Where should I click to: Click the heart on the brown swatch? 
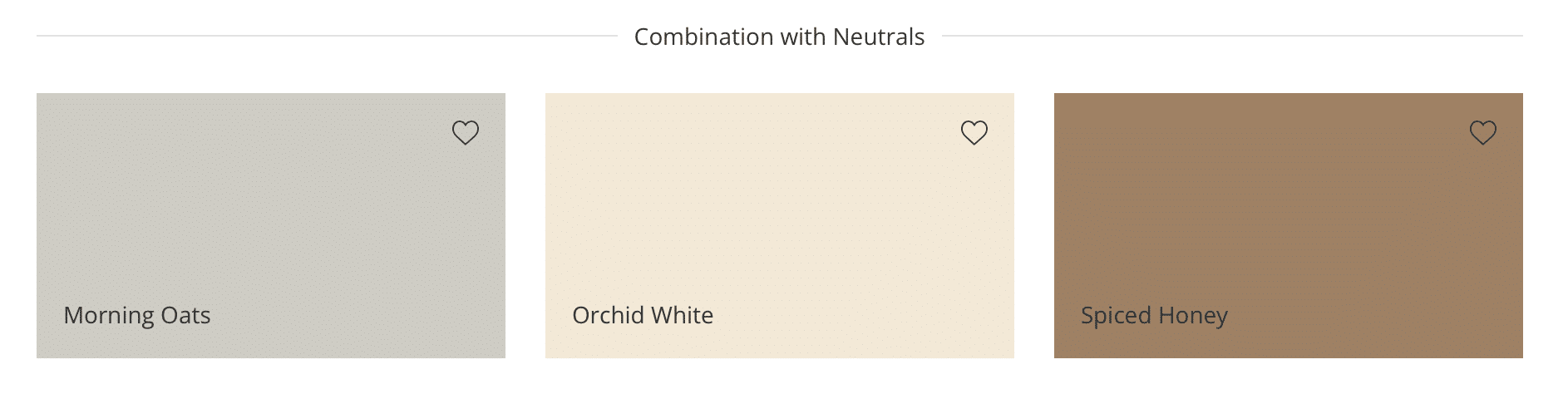point(1483,133)
